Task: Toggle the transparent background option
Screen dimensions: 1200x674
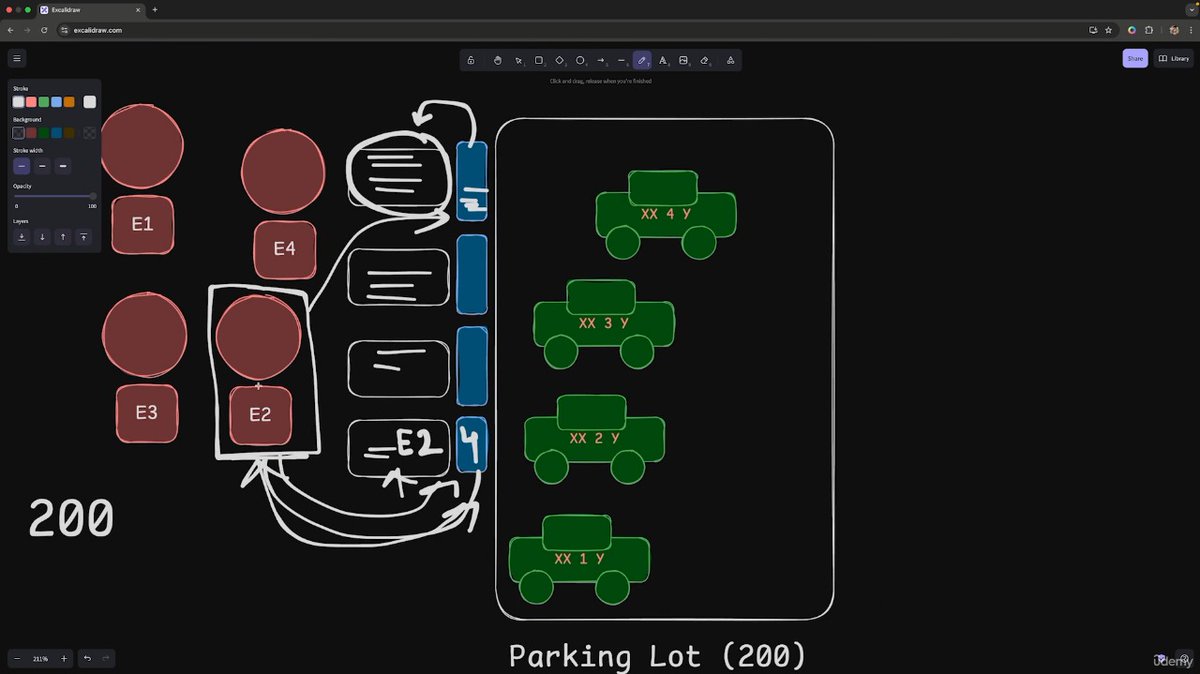Action: (x=17, y=133)
